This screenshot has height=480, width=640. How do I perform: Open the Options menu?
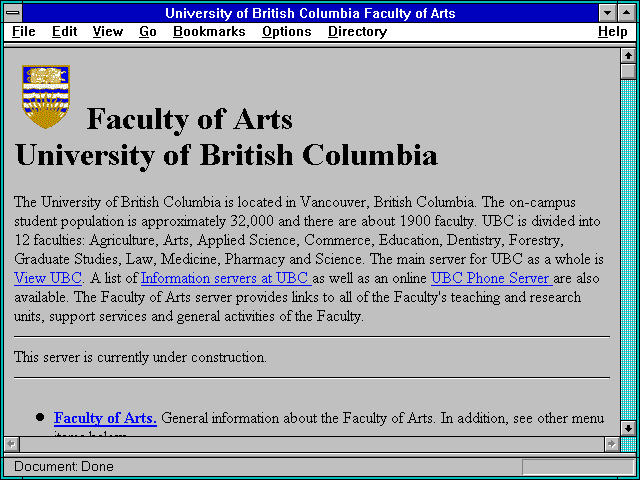coord(287,31)
